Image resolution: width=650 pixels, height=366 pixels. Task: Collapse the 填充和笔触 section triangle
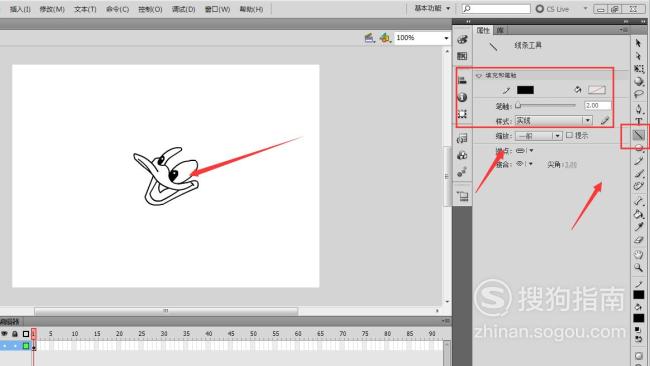coord(479,75)
